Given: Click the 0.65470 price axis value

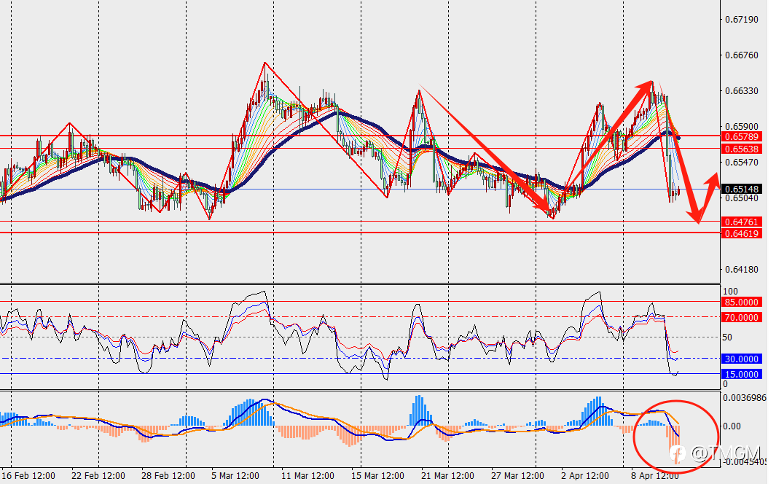Looking at the screenshot, I should [742, 162].
